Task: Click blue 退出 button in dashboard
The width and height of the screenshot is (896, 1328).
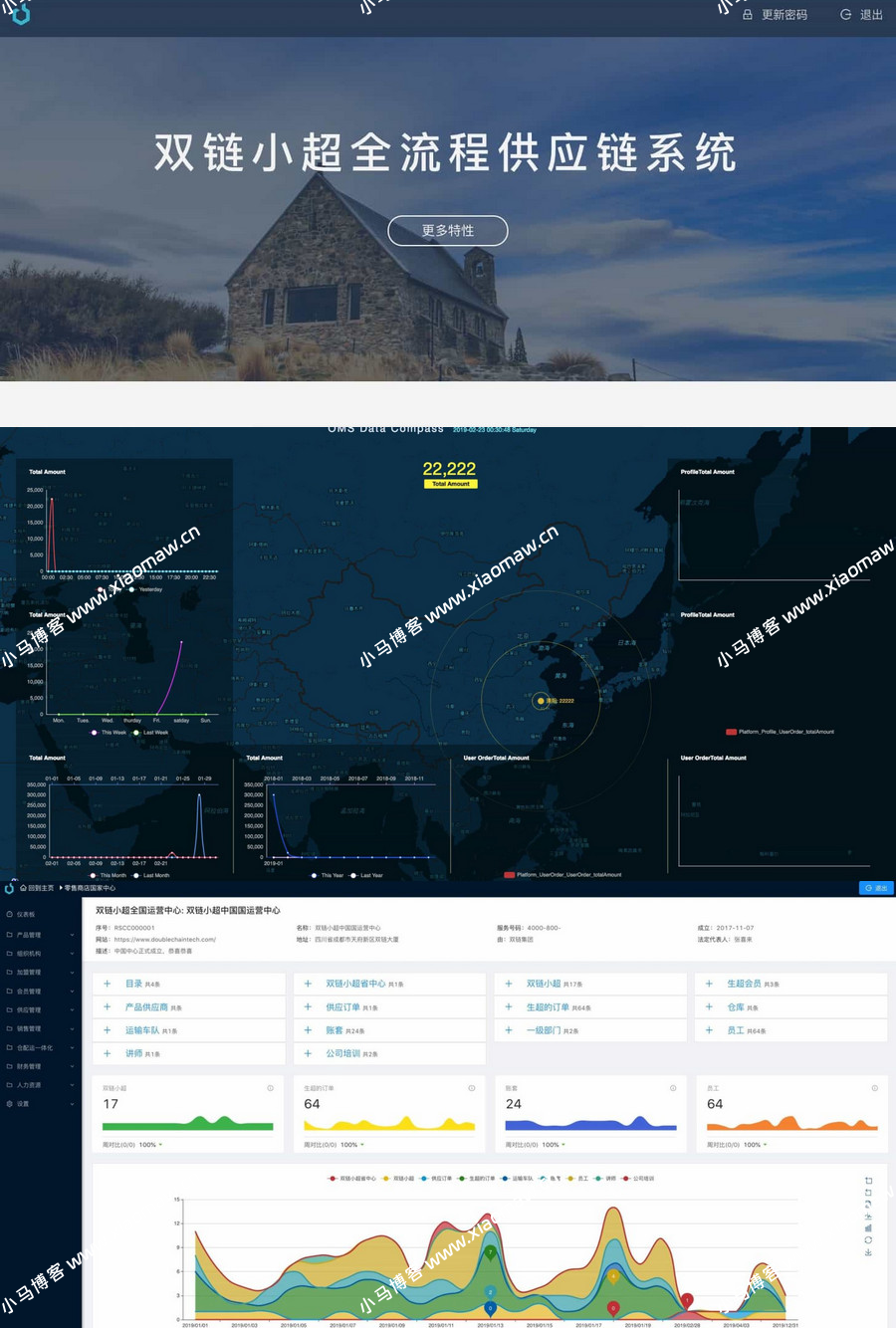Action: point(876,888)
